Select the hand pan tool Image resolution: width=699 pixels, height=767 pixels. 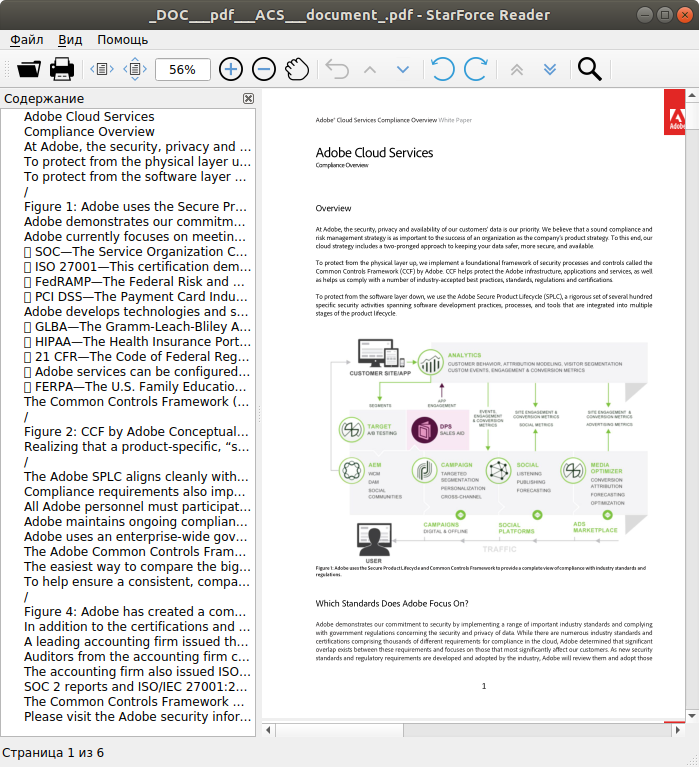coord(297,69)
